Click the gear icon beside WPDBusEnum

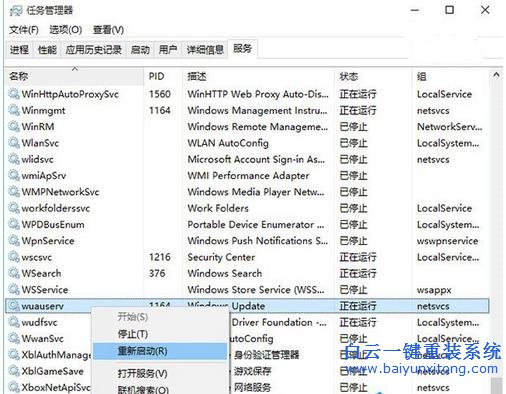tap(14, 225)
